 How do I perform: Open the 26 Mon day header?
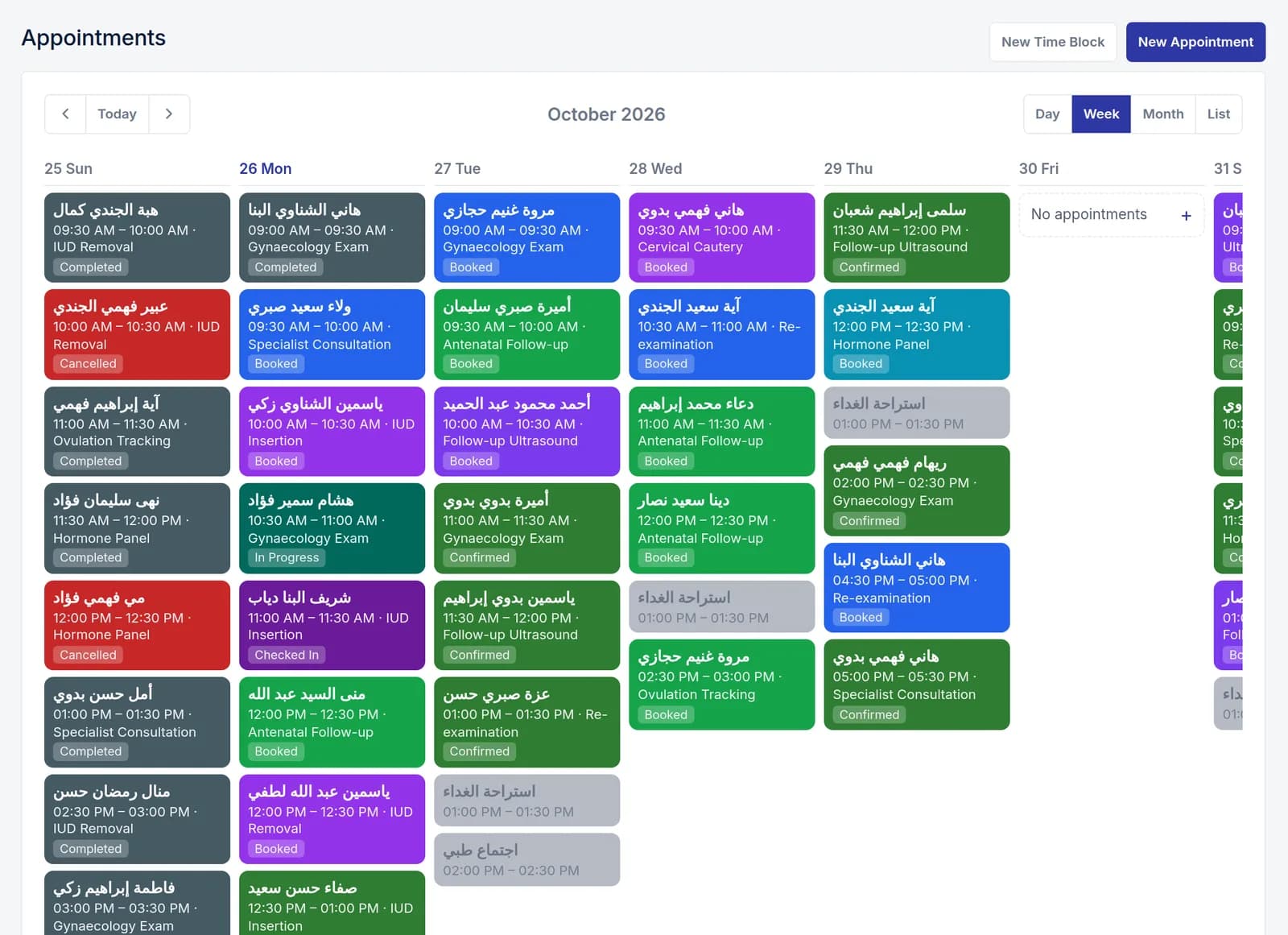(266, 168)
